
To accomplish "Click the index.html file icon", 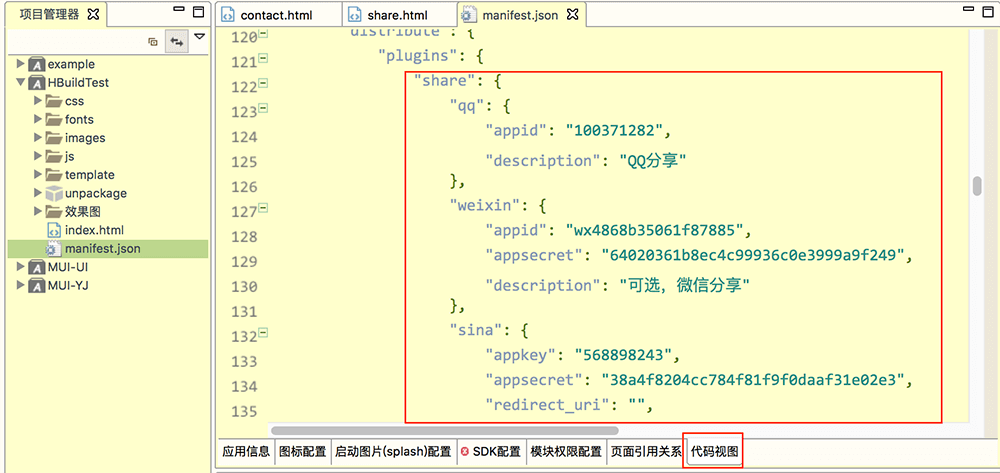I will point(54,230).
